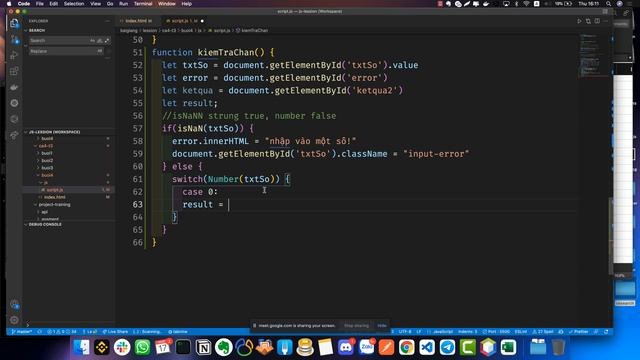The height and width of the screenshot is (360, 640).
Task: Click Prettier in status bar
Action: [x=578, y=332]
